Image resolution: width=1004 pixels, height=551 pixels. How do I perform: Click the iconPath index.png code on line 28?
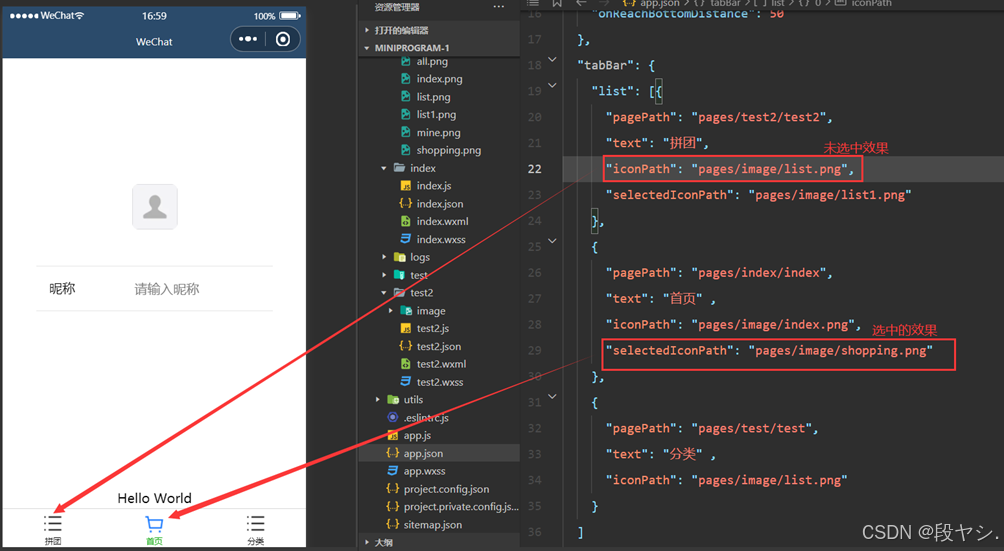point(734,324)
